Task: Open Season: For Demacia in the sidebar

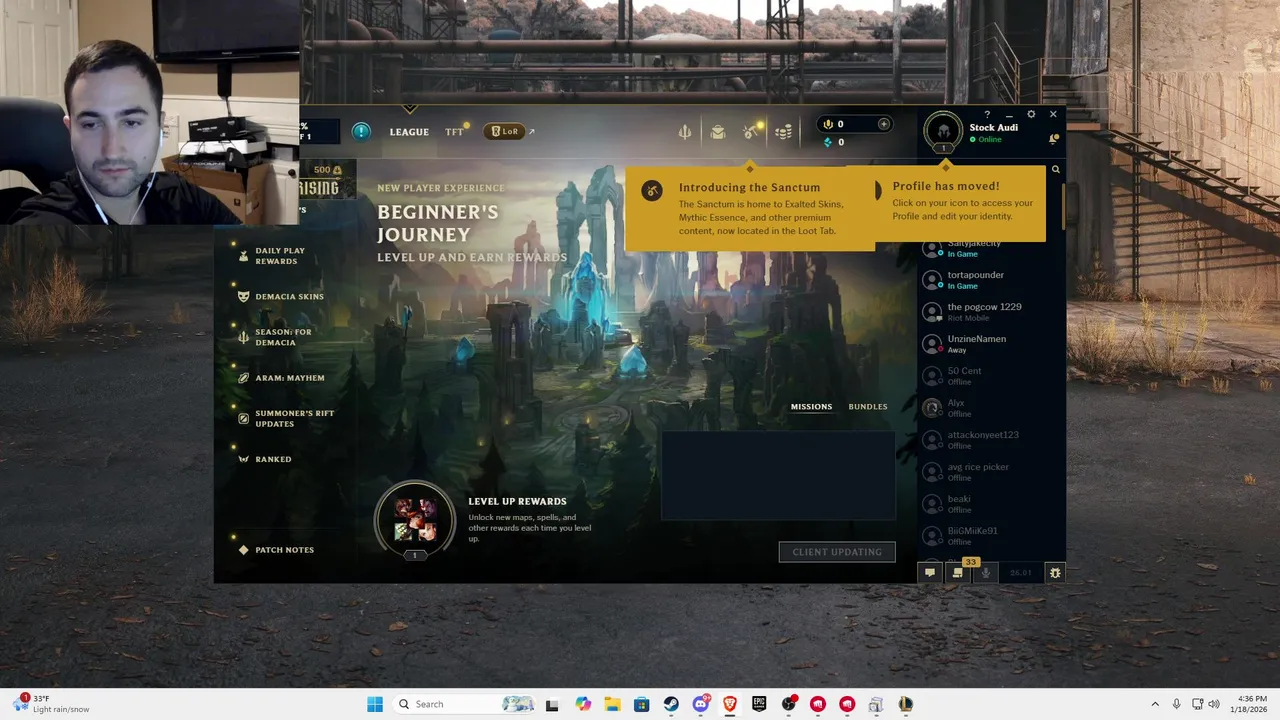Action: (x=275, y=337)
